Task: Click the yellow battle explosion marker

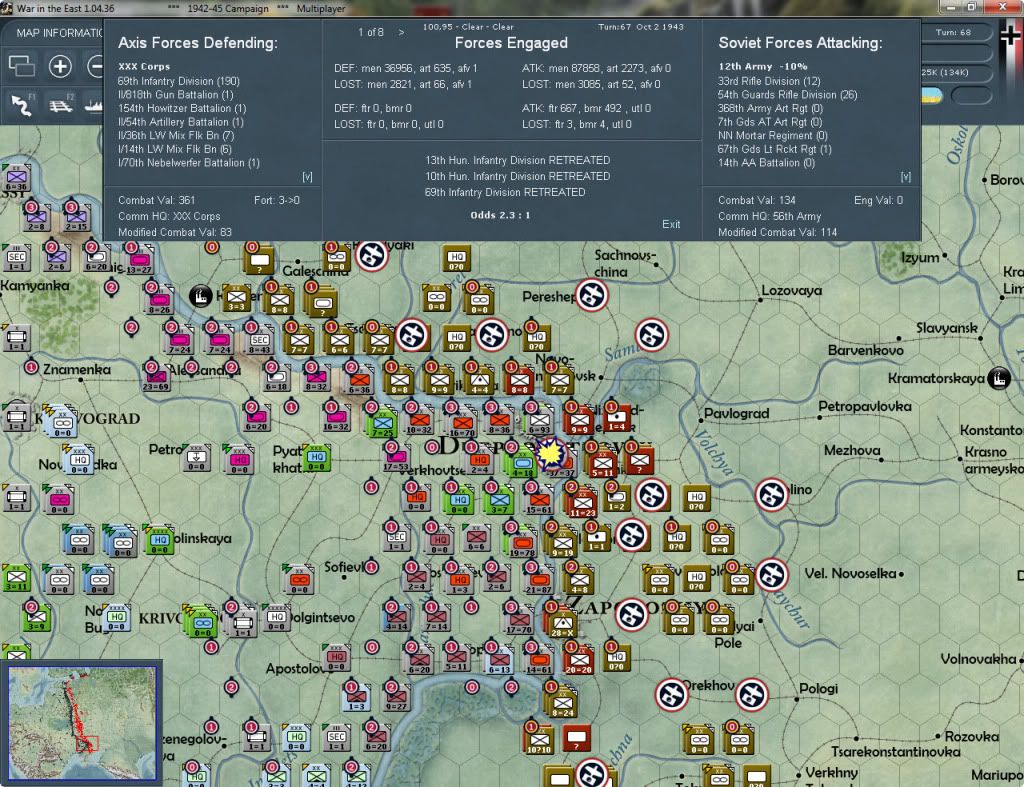Action: [550, 452]
